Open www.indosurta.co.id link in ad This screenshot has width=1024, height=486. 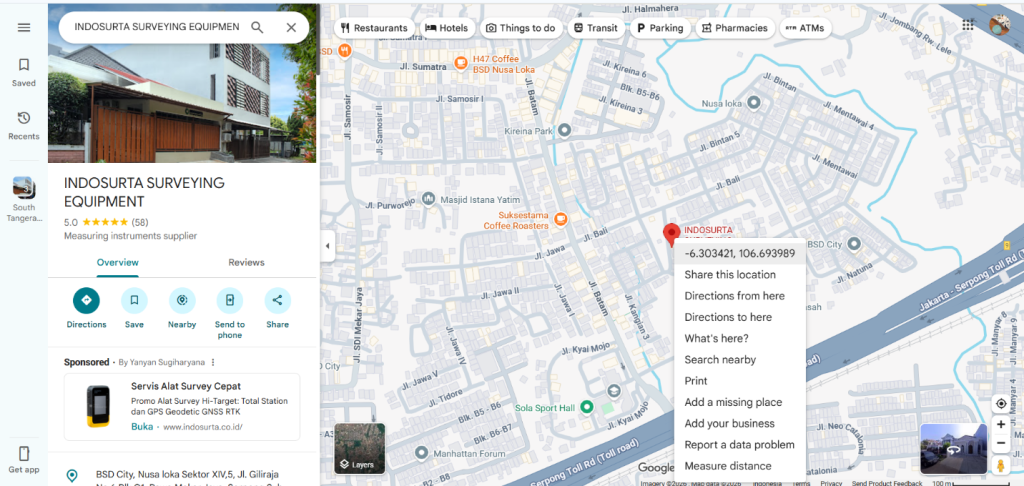click(x=203, y=427)
